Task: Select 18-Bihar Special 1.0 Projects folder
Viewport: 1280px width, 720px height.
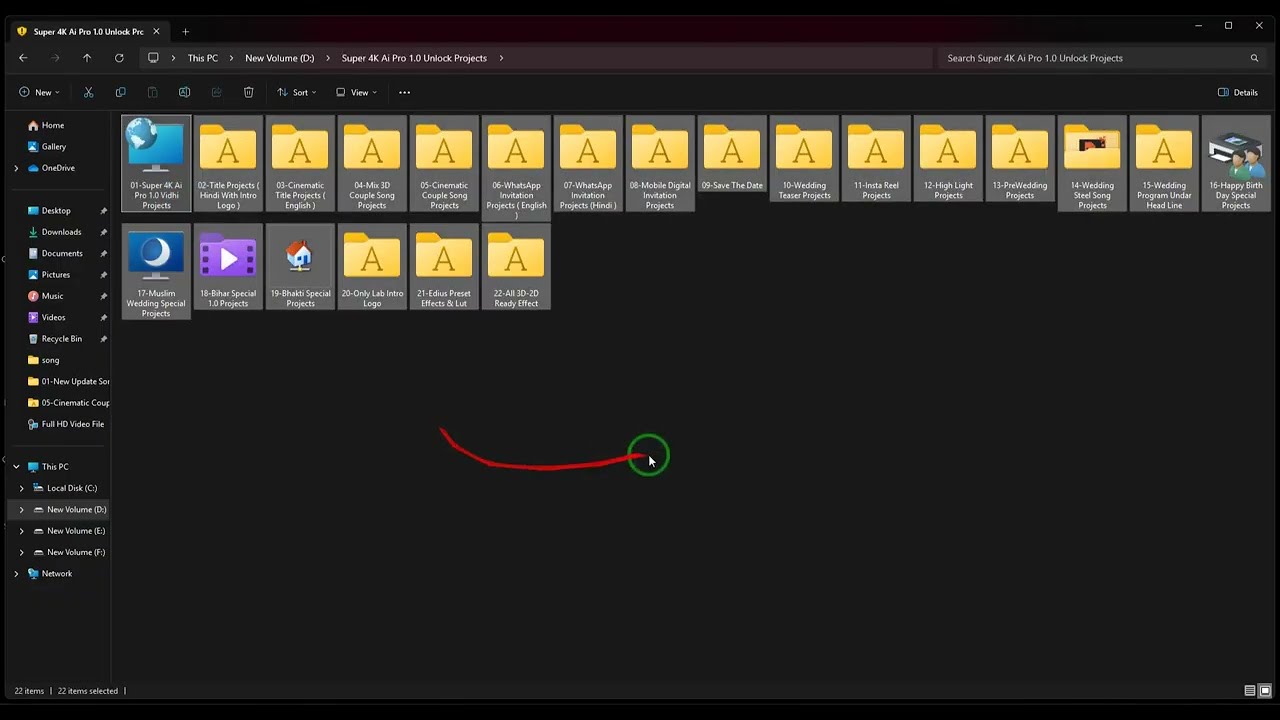Action: coord(228,266)
